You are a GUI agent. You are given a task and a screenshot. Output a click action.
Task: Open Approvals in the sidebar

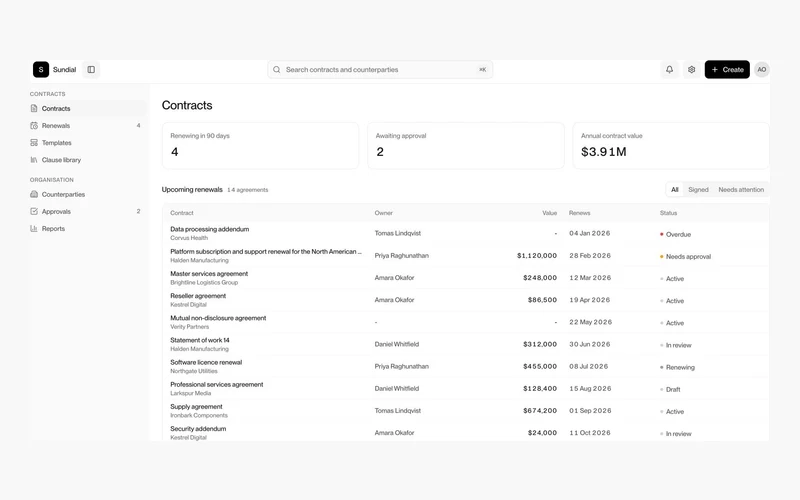(x=87, y=211)
